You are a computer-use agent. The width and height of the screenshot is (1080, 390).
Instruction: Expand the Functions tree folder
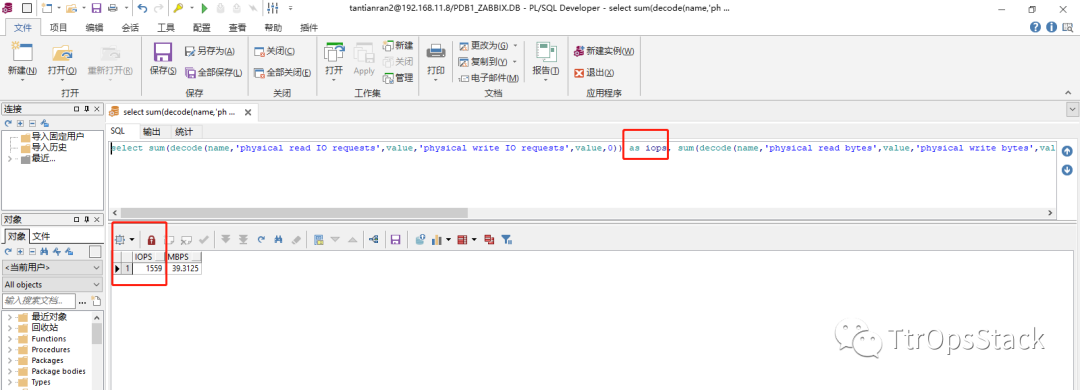(x=10, y=339)
